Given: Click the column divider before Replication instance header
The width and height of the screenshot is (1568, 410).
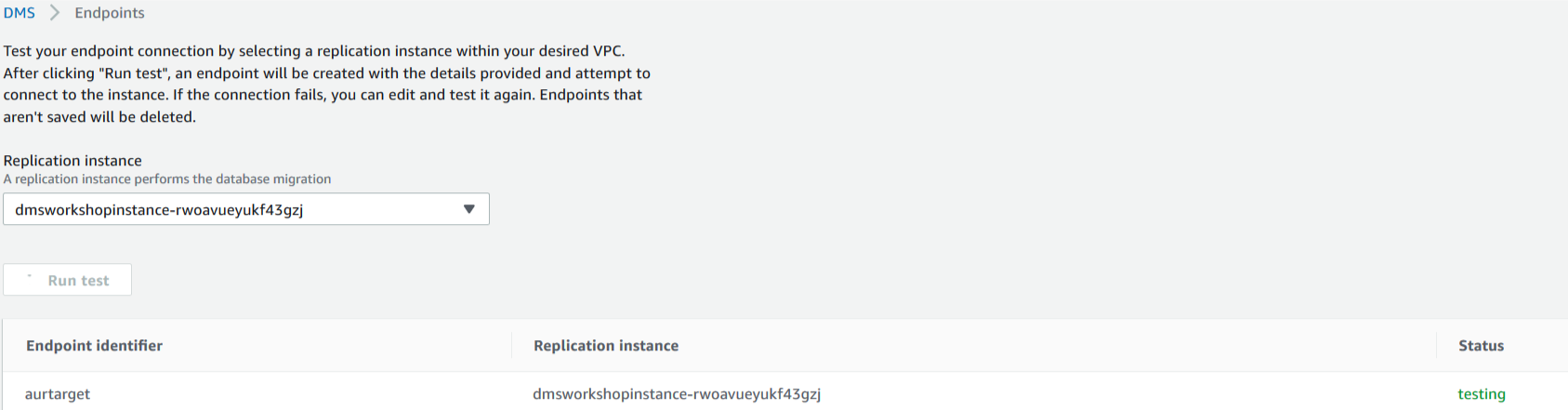Looking at the screenshot, I should coord(511,346).
